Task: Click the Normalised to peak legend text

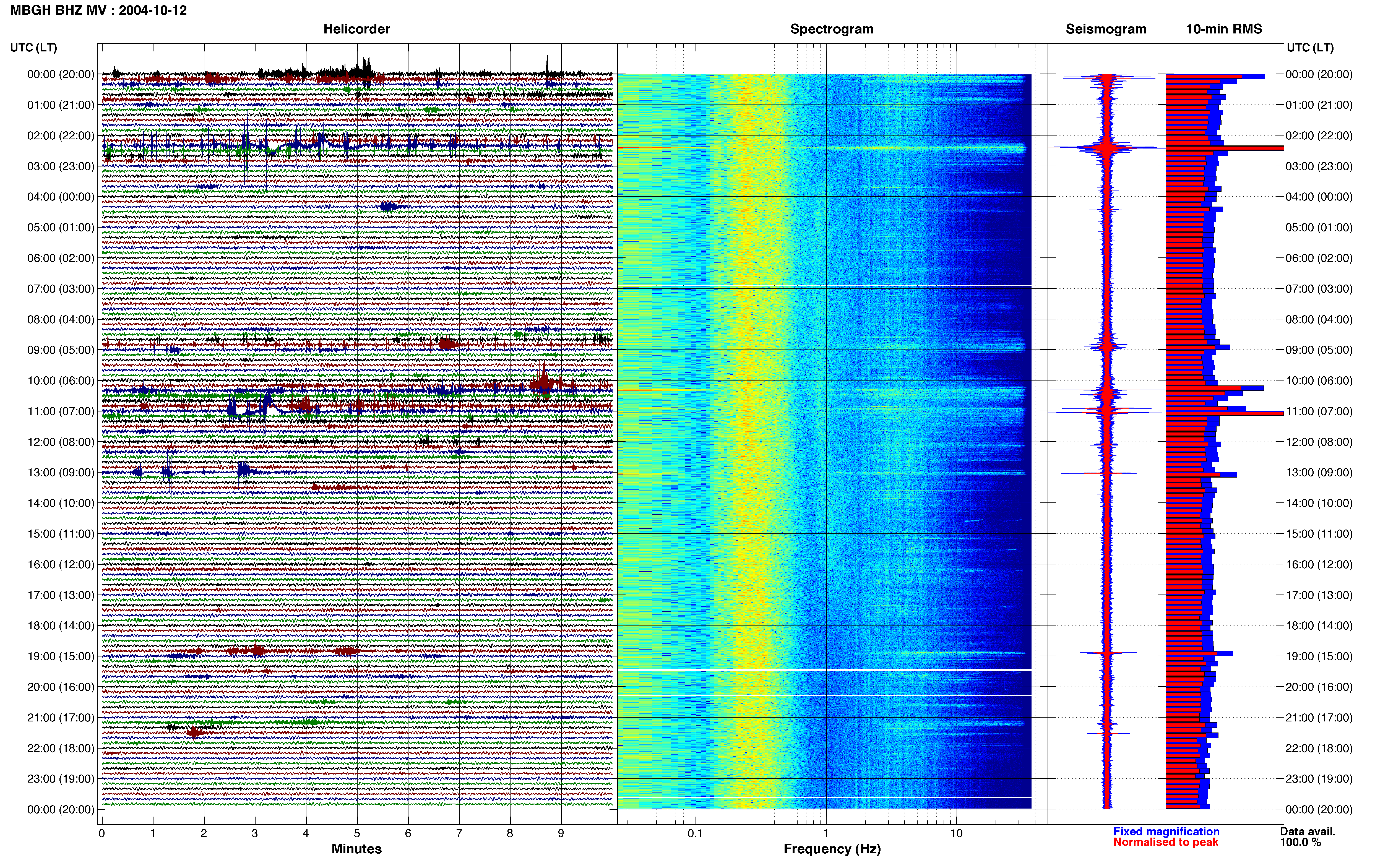Action: coord(1166,842)
